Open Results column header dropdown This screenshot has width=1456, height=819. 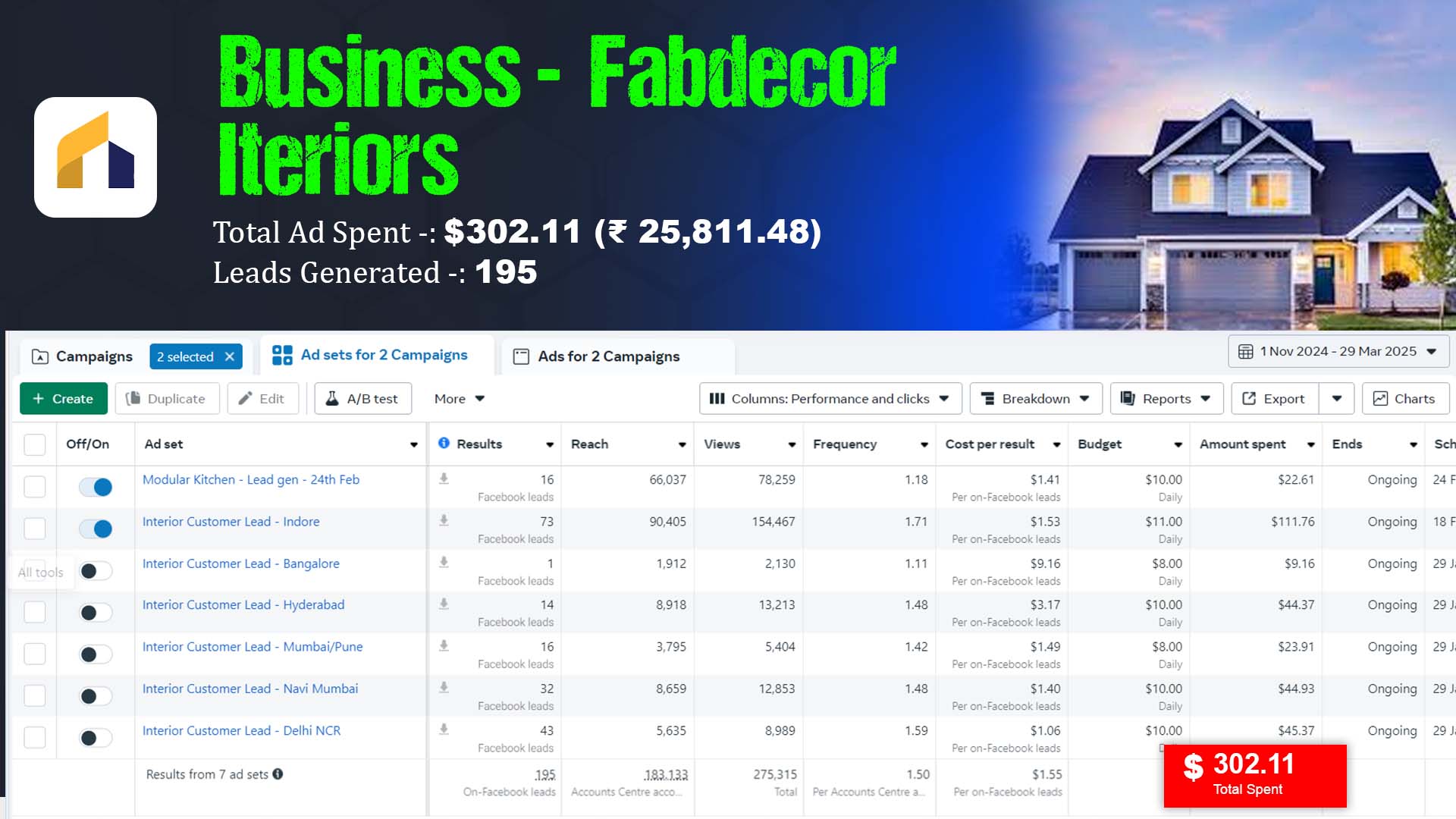tap(550, 445)
